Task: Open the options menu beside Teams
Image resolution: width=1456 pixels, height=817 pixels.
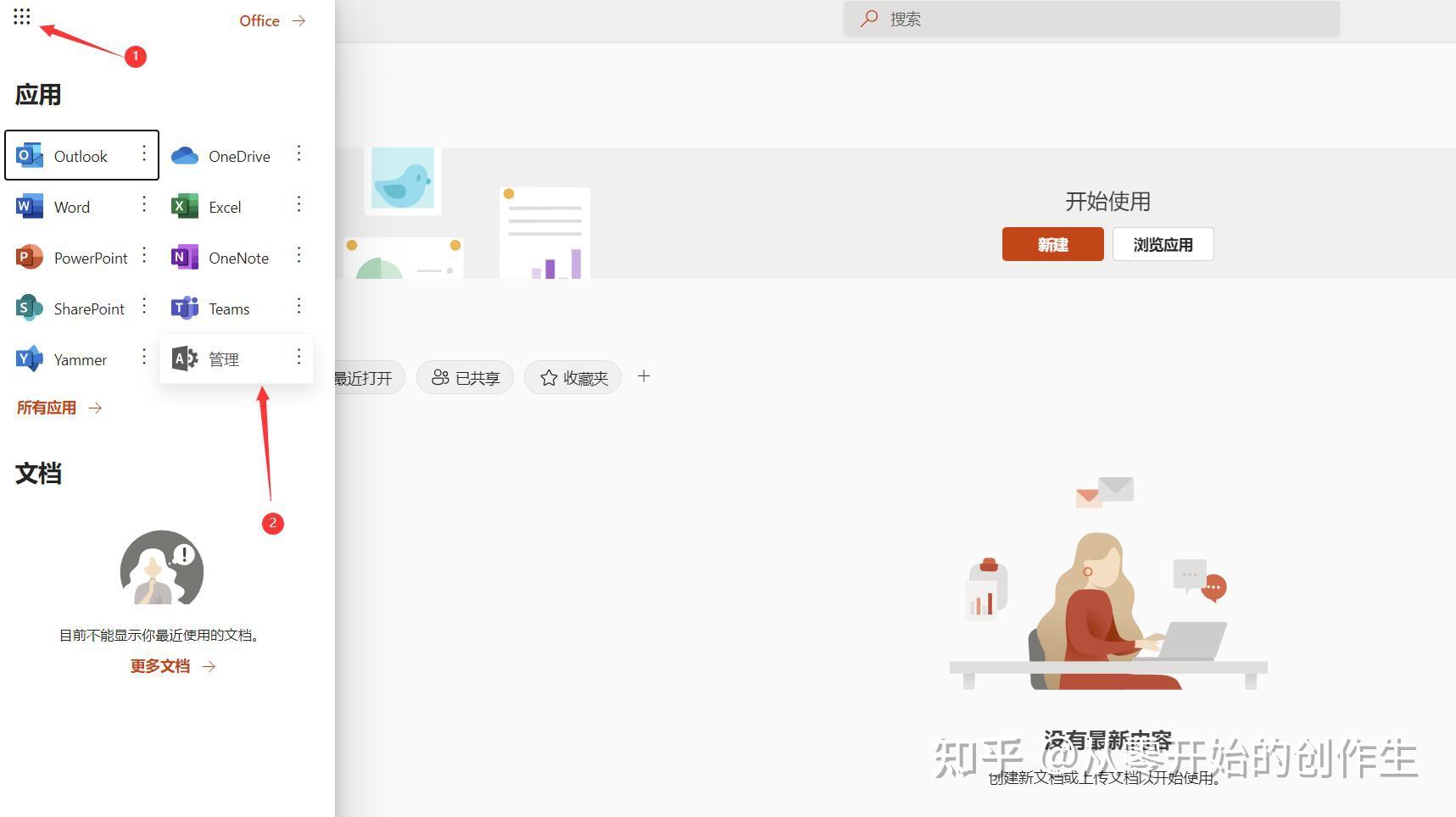Action: coord(298,307)
